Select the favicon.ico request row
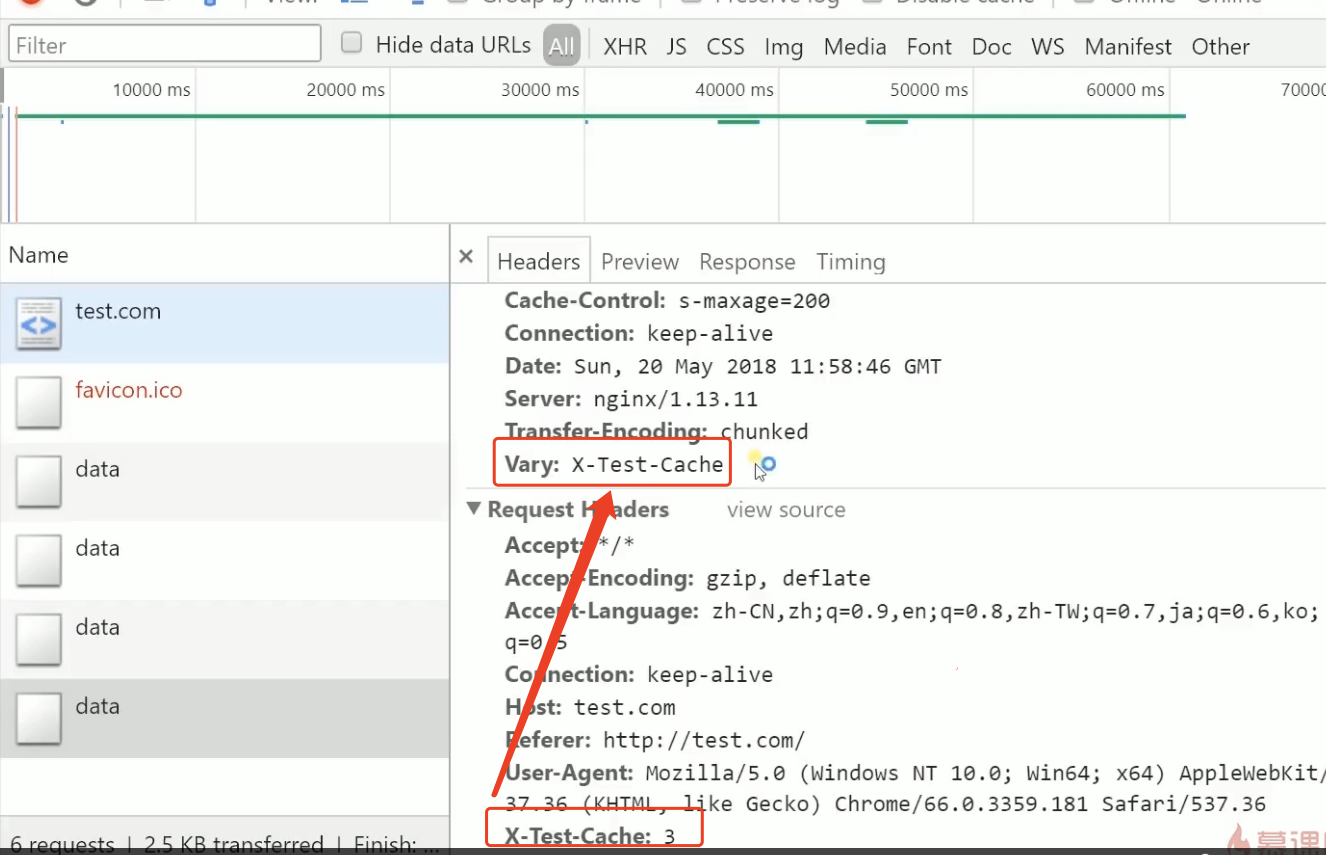Image resolution: width=1326 pixels, height=855 pixels. pos(225,402)
